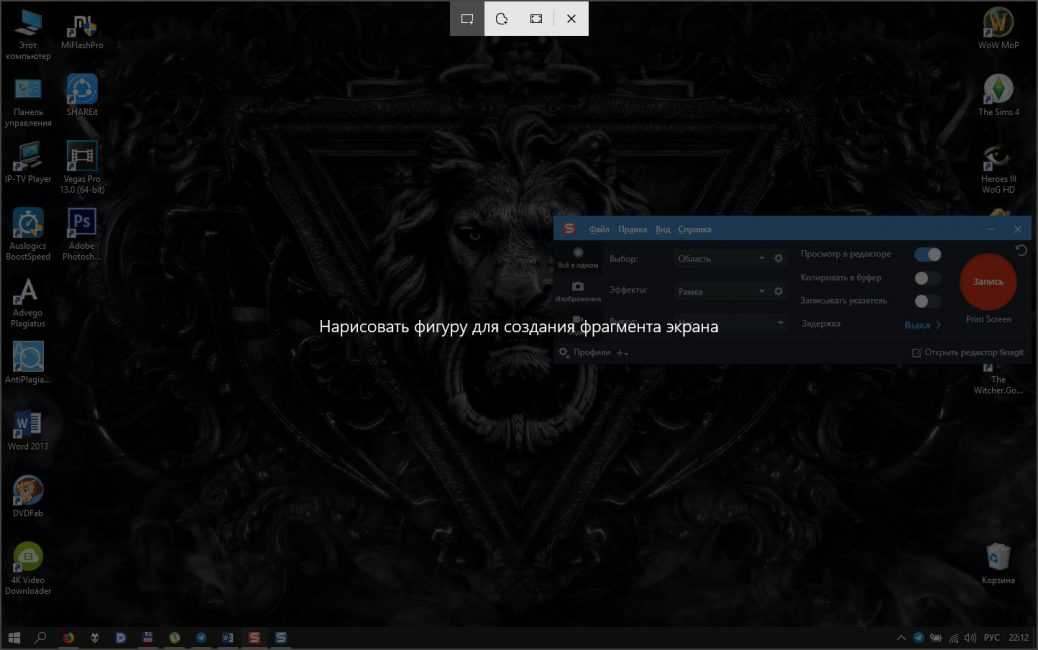Open the Windows Start menu
The image size is (1038, 650).
14,637
